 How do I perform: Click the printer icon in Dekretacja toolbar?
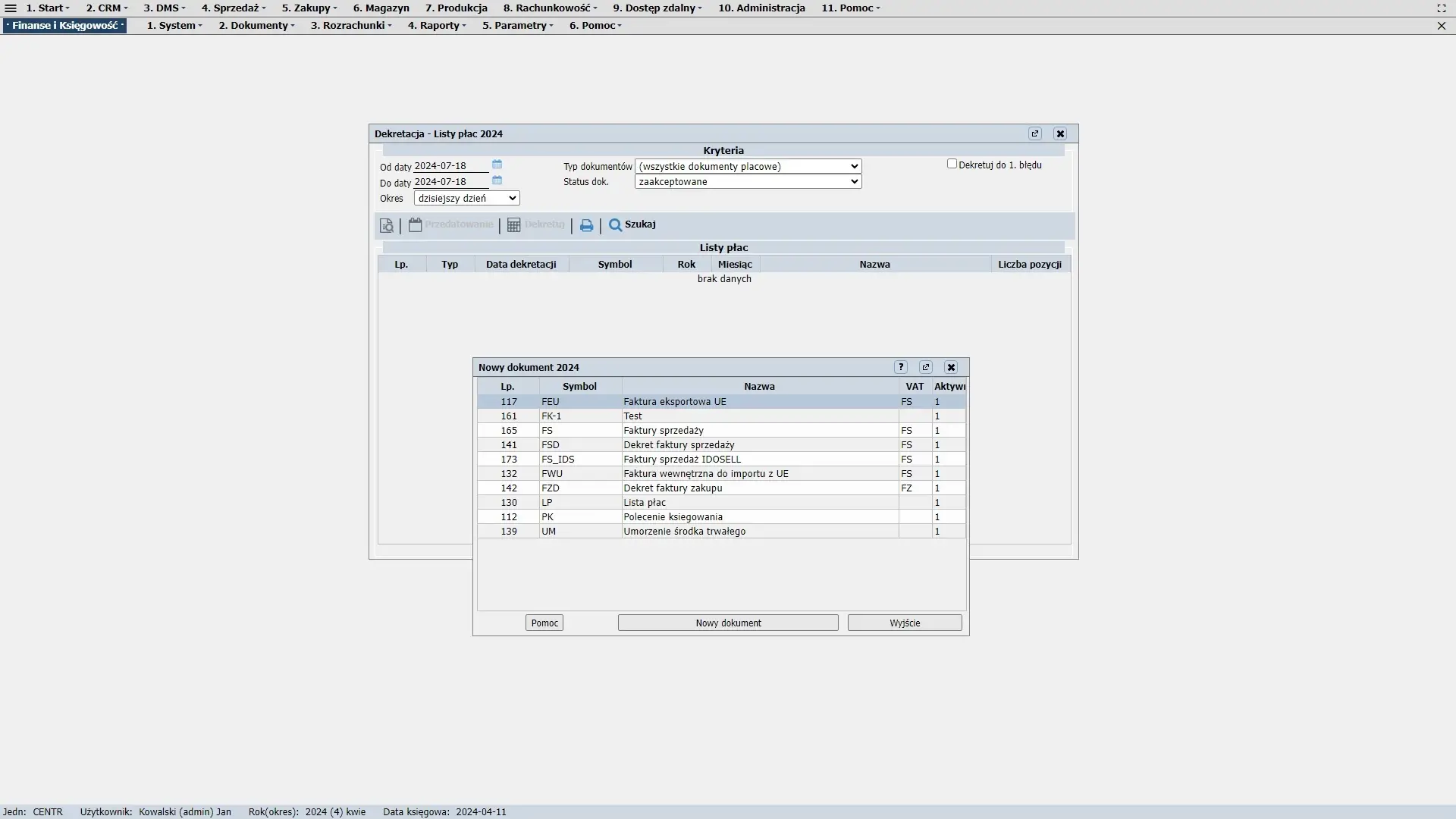click(x=586, y=225)
